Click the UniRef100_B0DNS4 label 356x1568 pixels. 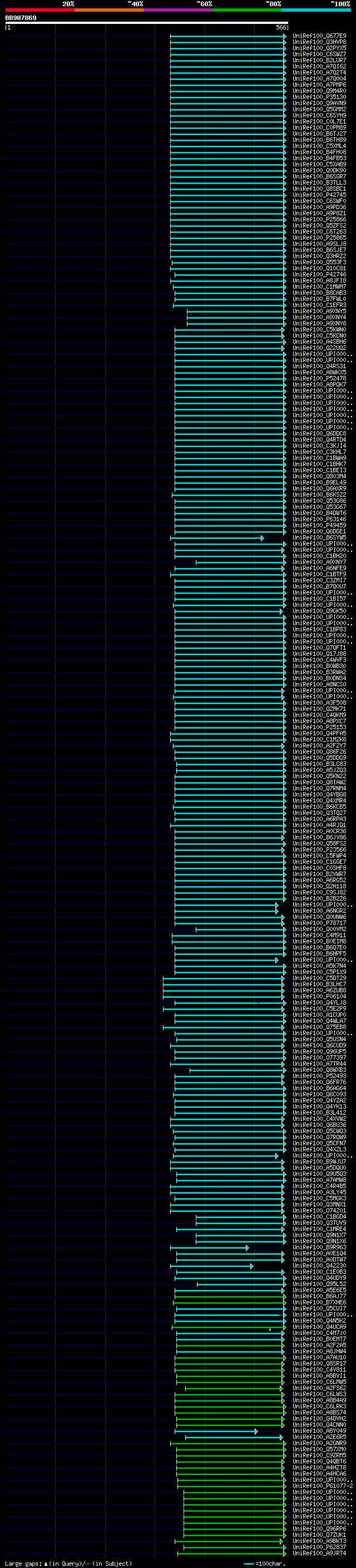tap(319, 678)
